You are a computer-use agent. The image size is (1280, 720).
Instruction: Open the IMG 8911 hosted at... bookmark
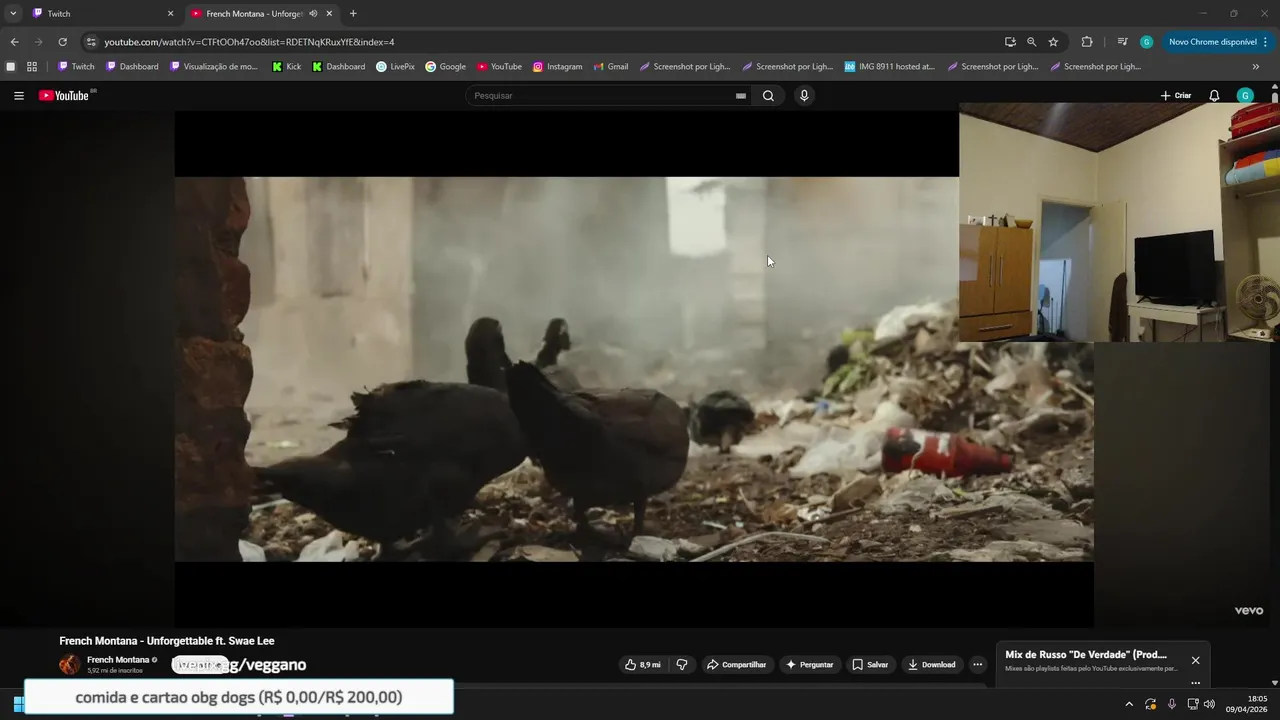pyautogui.click(x=889, y=67)
